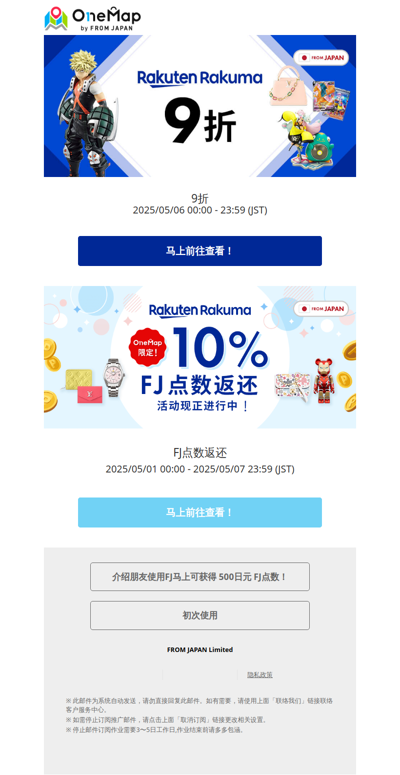400x775 pixels.
Task: Click the 介绍朋友使用FJ referral button
Action: click(x=200, y=576)
